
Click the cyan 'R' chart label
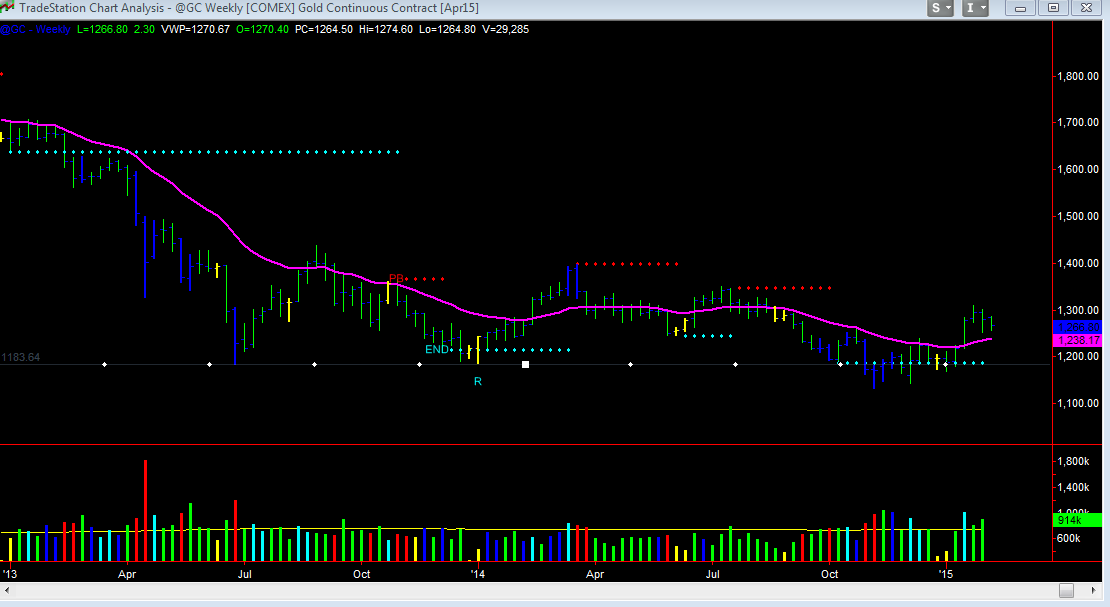click(x=478, y=382)
